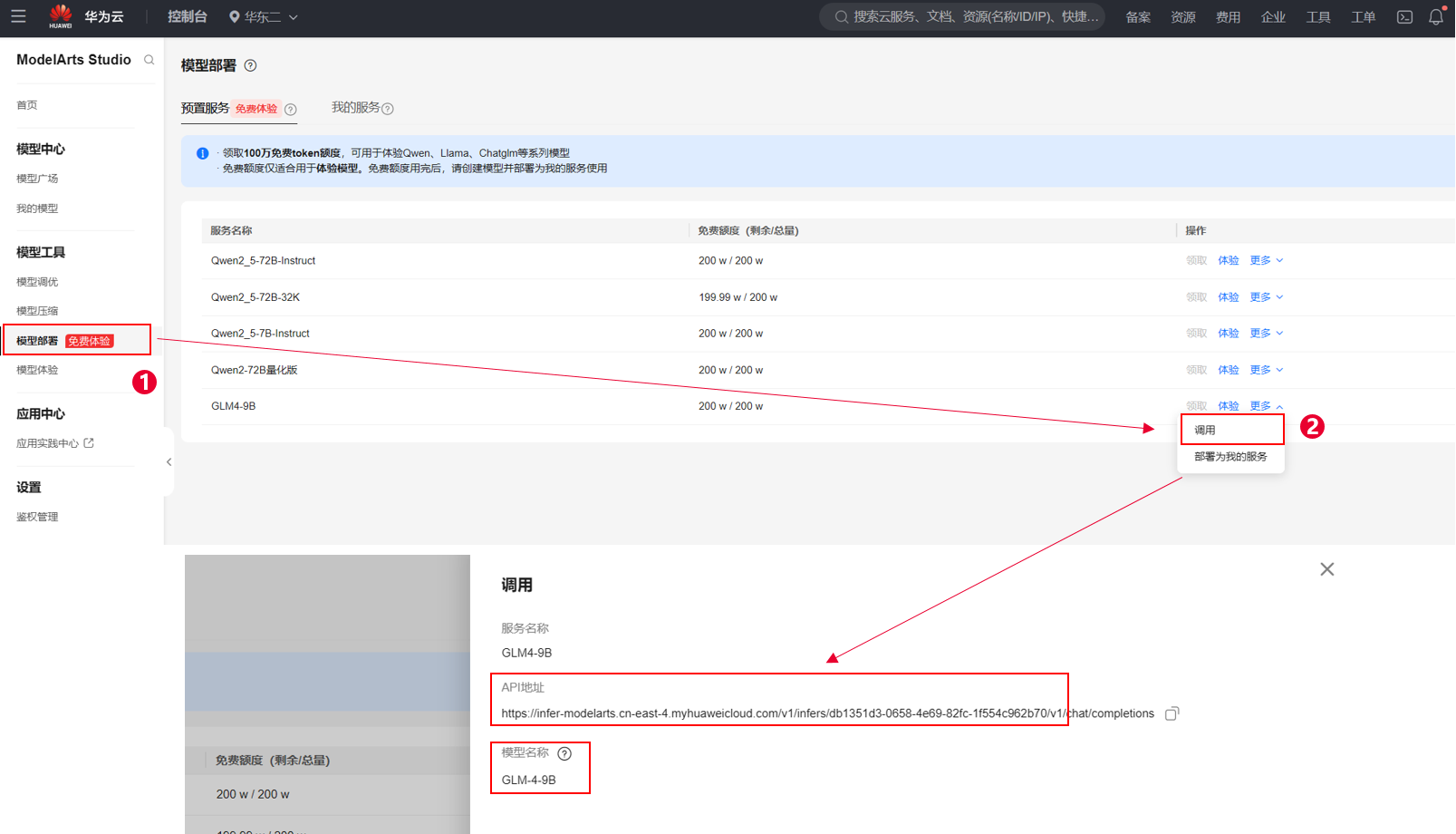Open the 企业 menu item

(1273, 17)
